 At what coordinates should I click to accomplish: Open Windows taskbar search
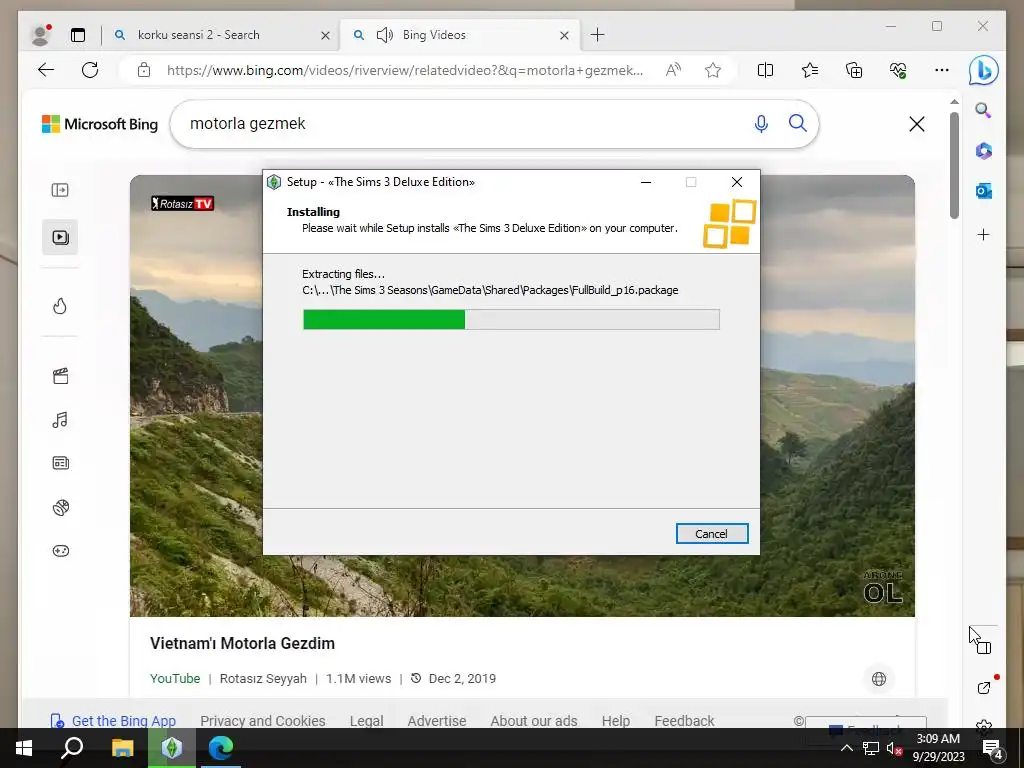tap(72, 748)
